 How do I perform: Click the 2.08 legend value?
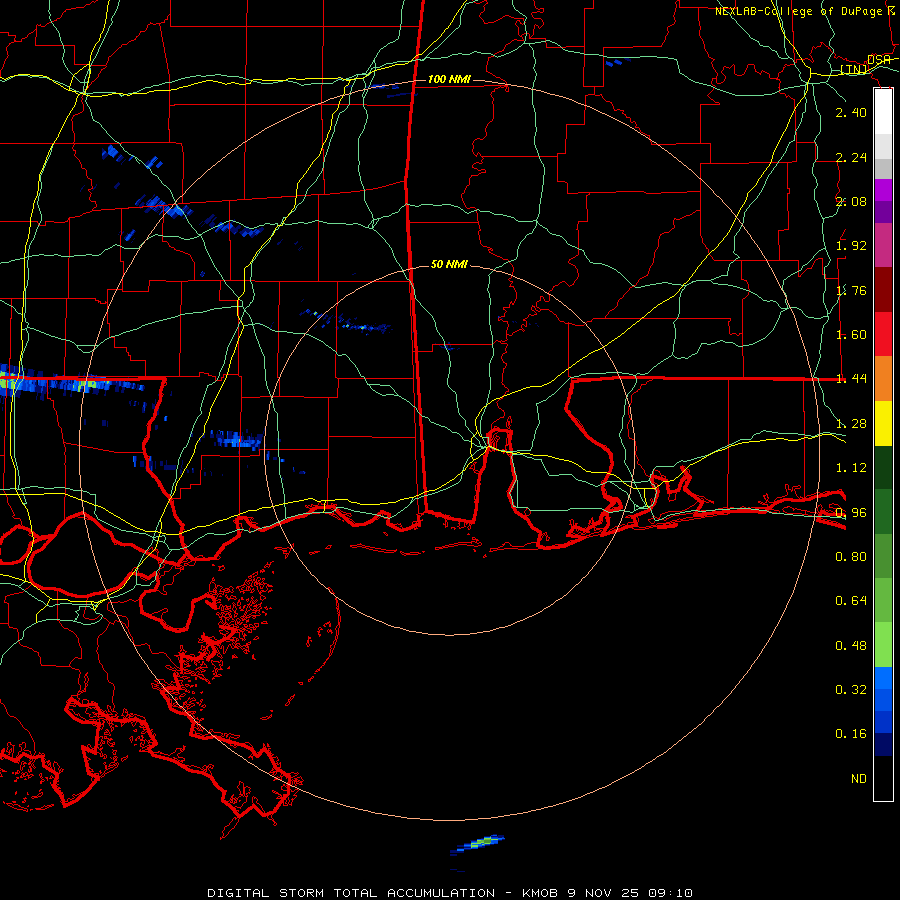[851, 201]
